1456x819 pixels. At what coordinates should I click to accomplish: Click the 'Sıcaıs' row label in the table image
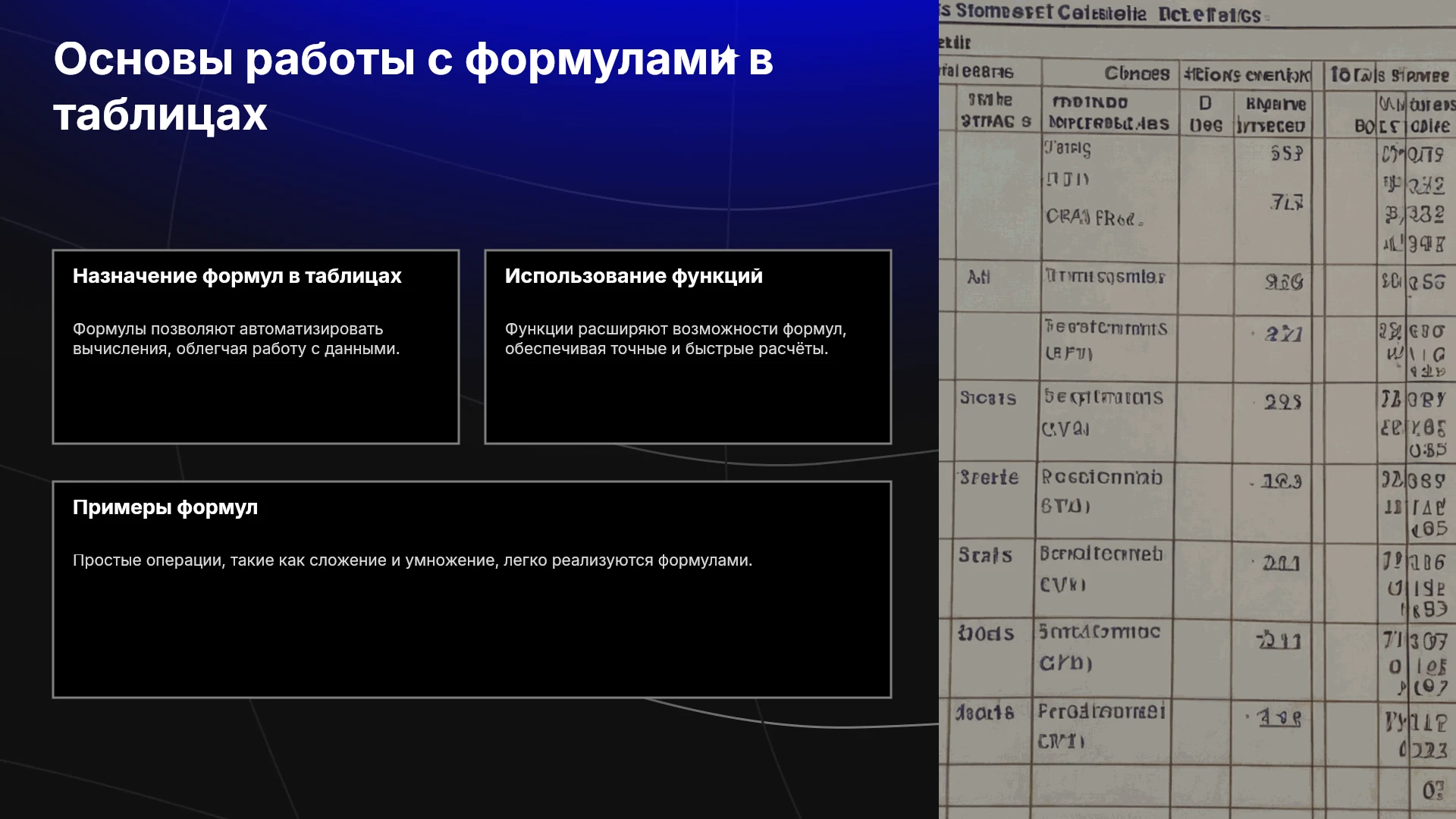point(987,398)
